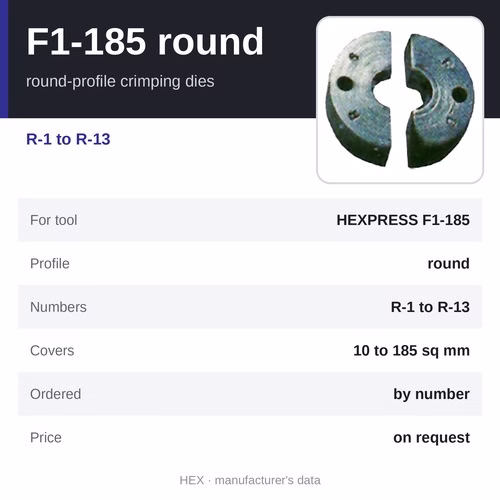
Task: Click the round profile value
Action: coord(449,264)
